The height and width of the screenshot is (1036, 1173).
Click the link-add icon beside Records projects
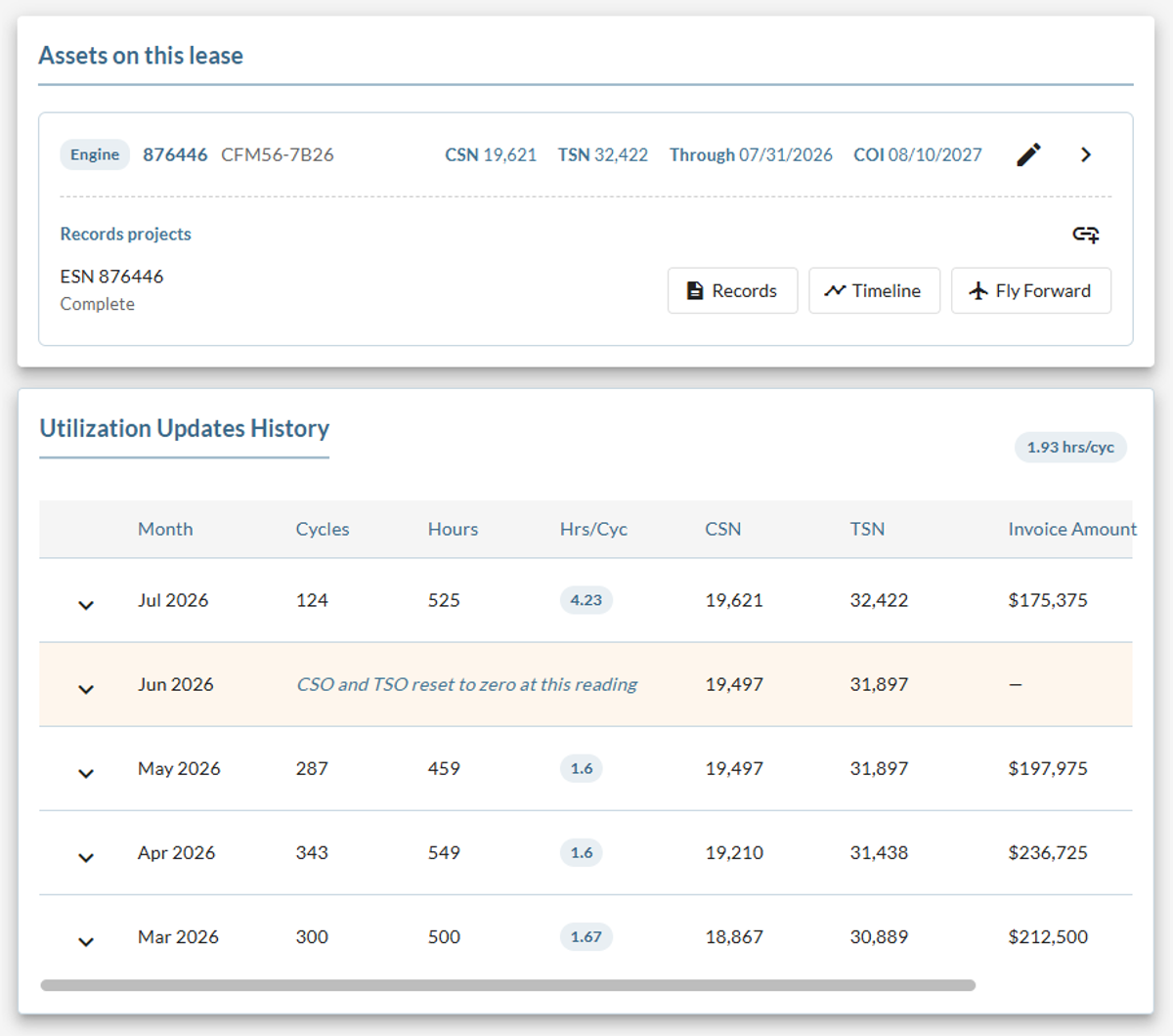click(1086, 235)
